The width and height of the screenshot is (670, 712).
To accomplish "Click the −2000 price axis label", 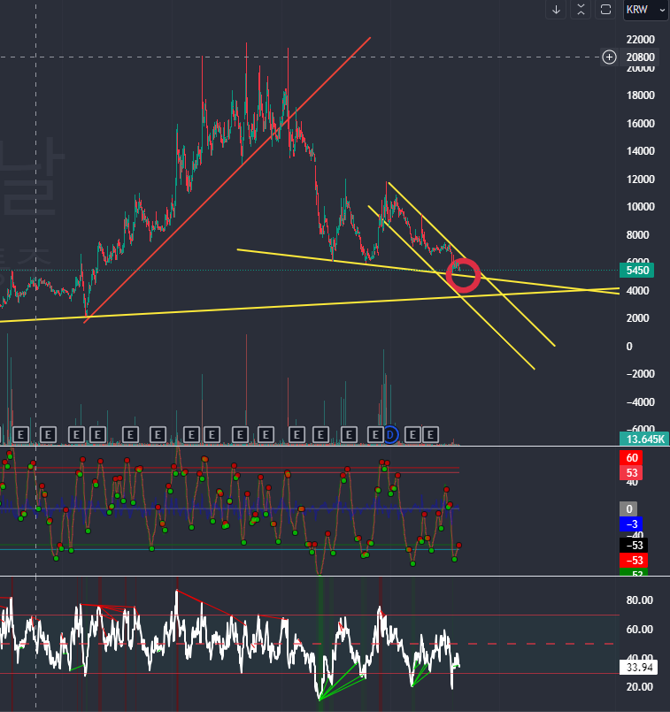I will pyautogui.click(x=640, y=374).
